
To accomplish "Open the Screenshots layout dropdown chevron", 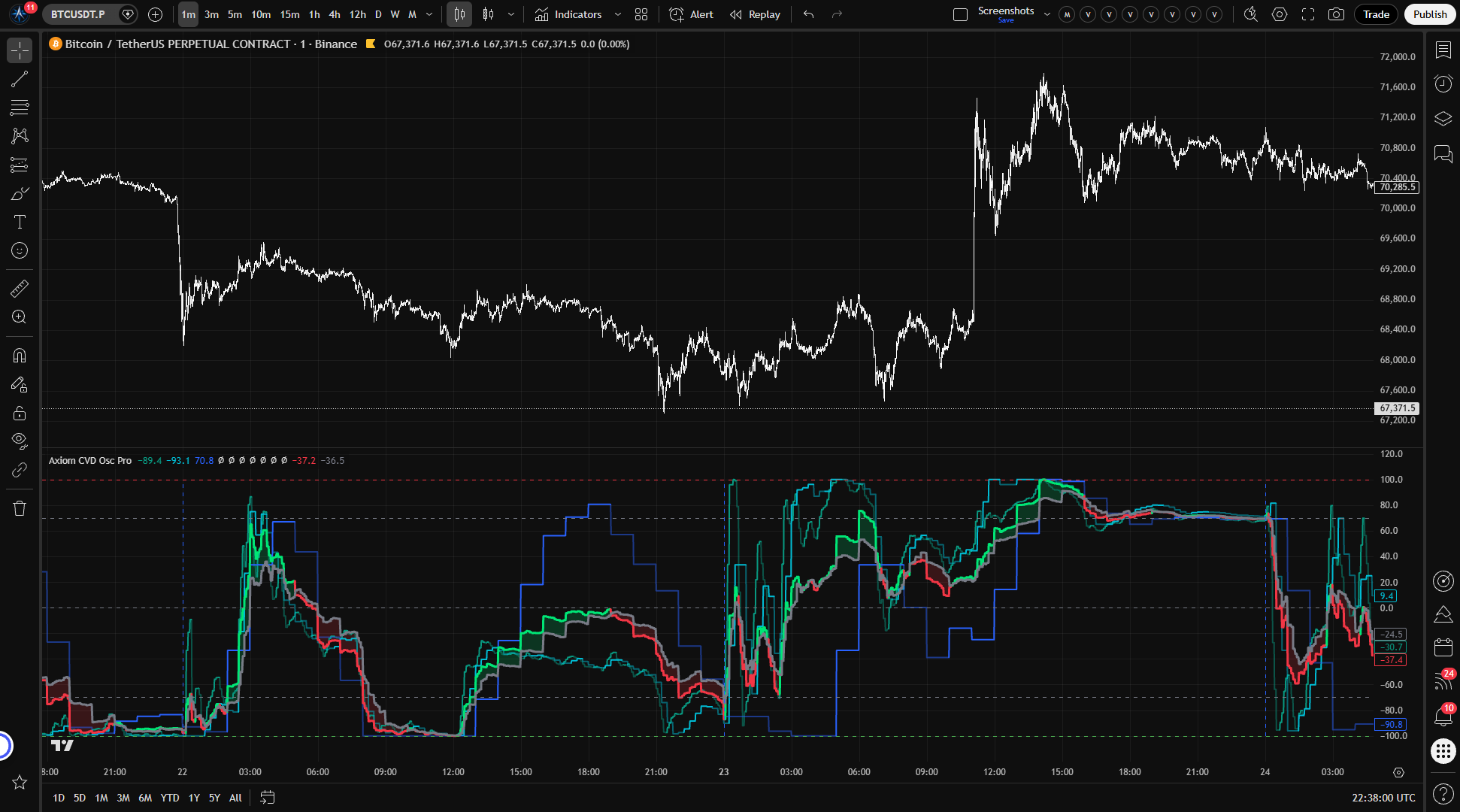I will pyautogui.click(x=1047, y=14).
